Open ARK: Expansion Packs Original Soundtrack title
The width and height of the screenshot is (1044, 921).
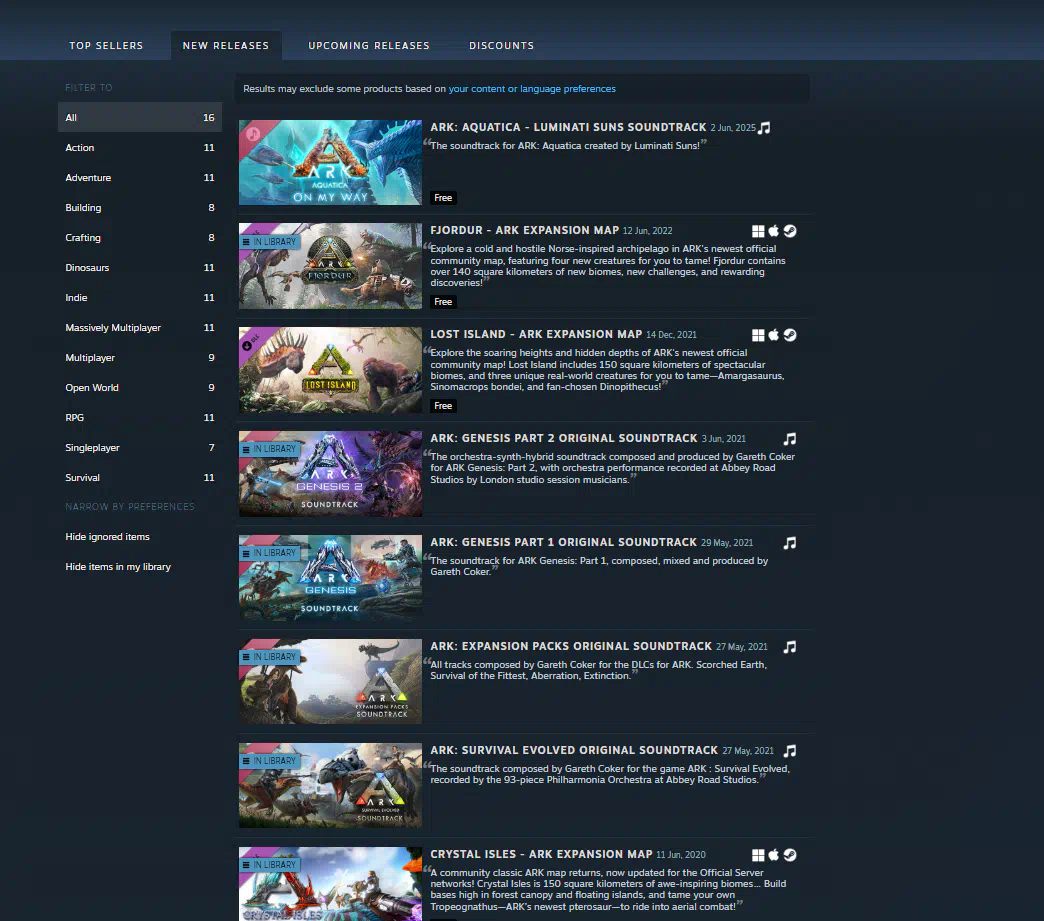(571, 646)
